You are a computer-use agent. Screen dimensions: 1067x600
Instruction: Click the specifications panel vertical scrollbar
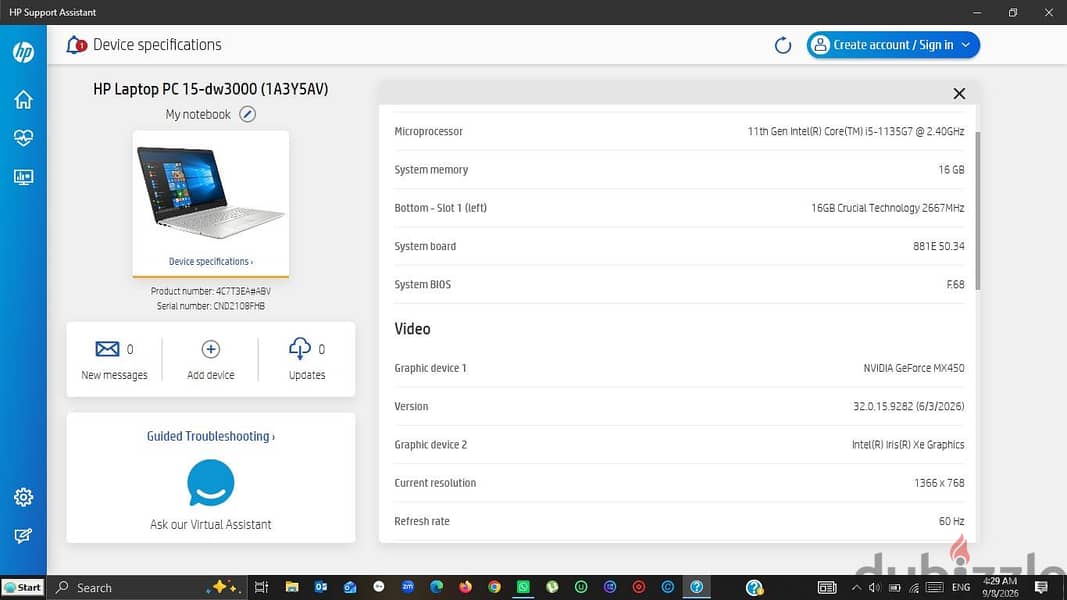pos(978,211)
